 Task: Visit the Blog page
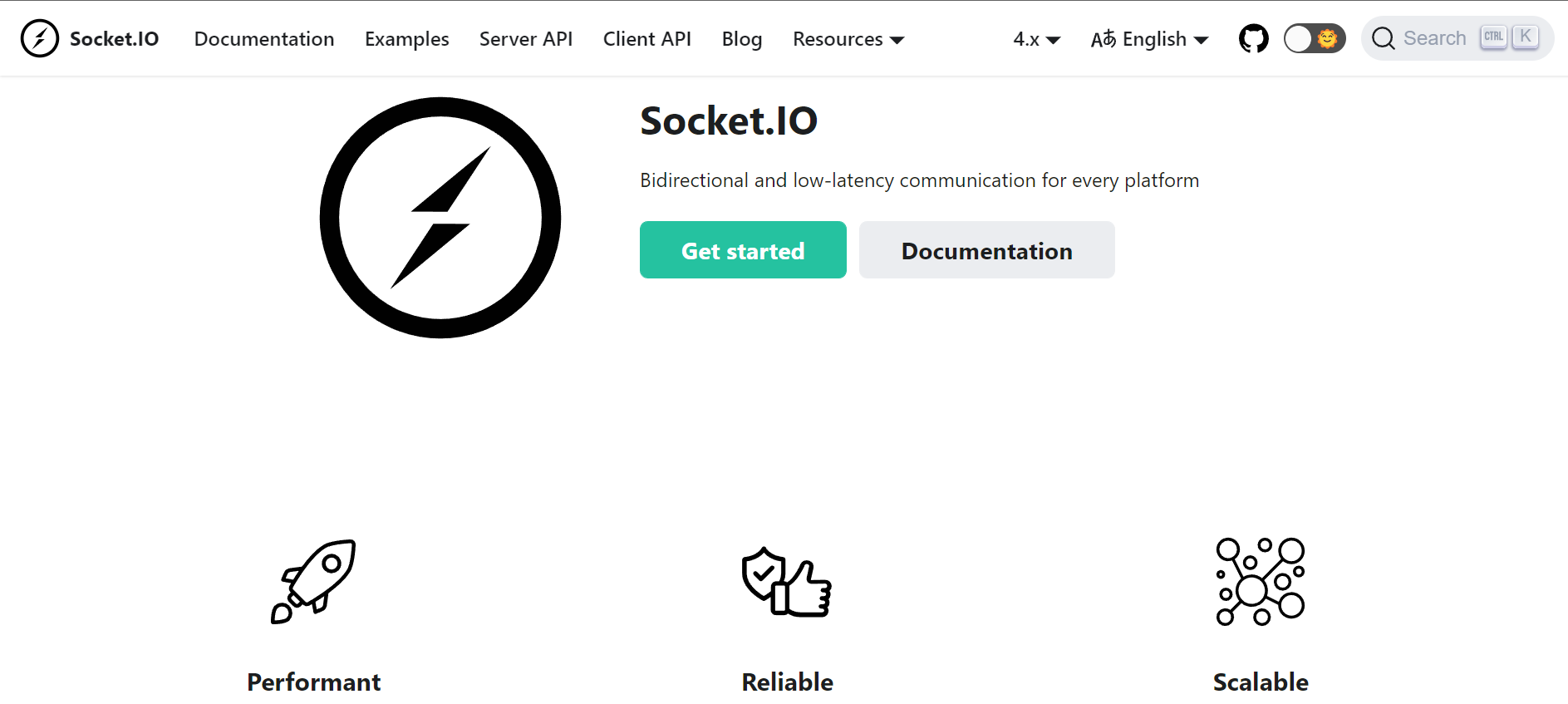pos(742,39)
